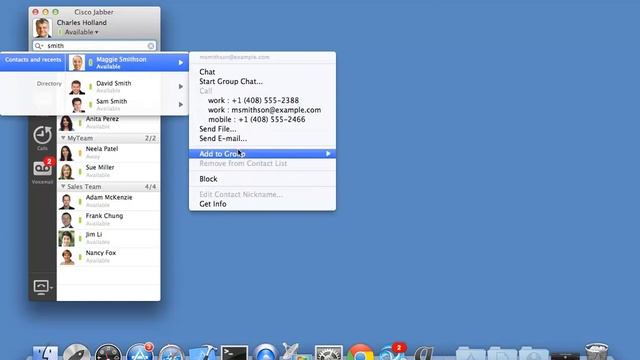Select Frank Chung in Sales Team

point(108,220)
